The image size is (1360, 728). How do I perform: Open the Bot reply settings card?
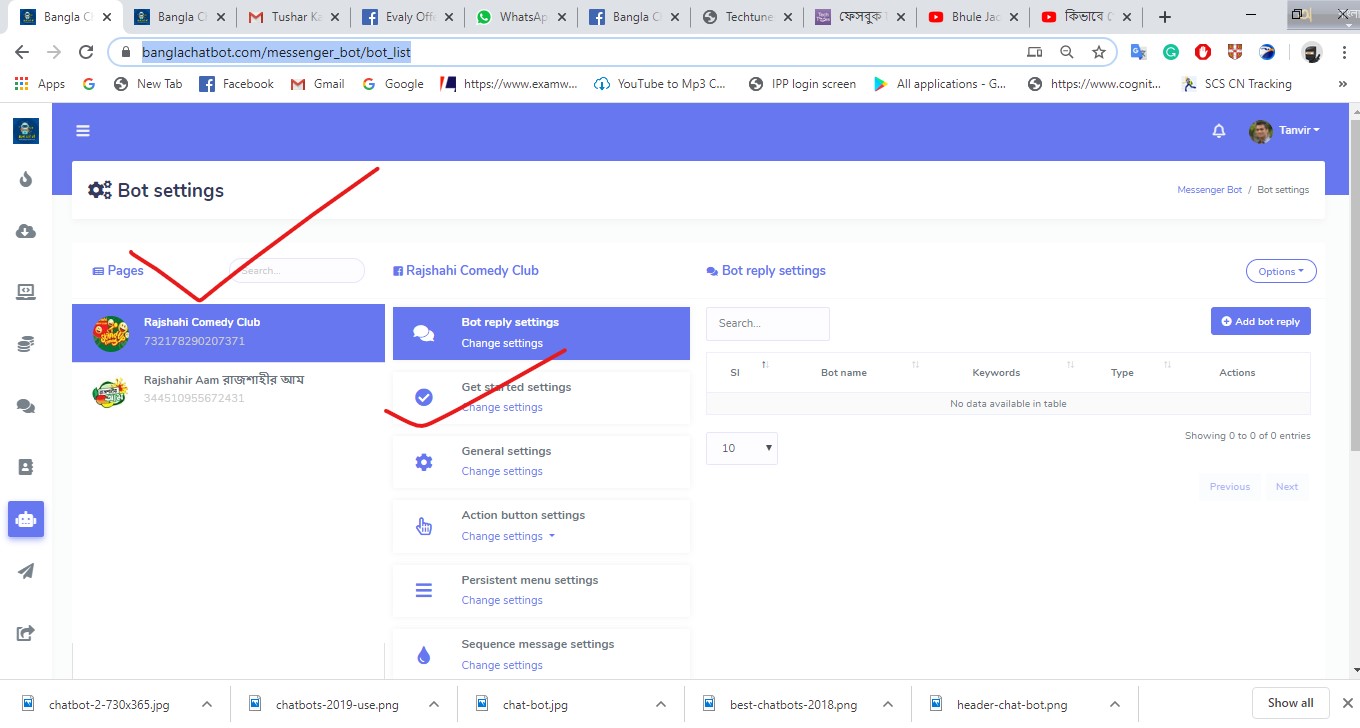click(x=541, y=333)
